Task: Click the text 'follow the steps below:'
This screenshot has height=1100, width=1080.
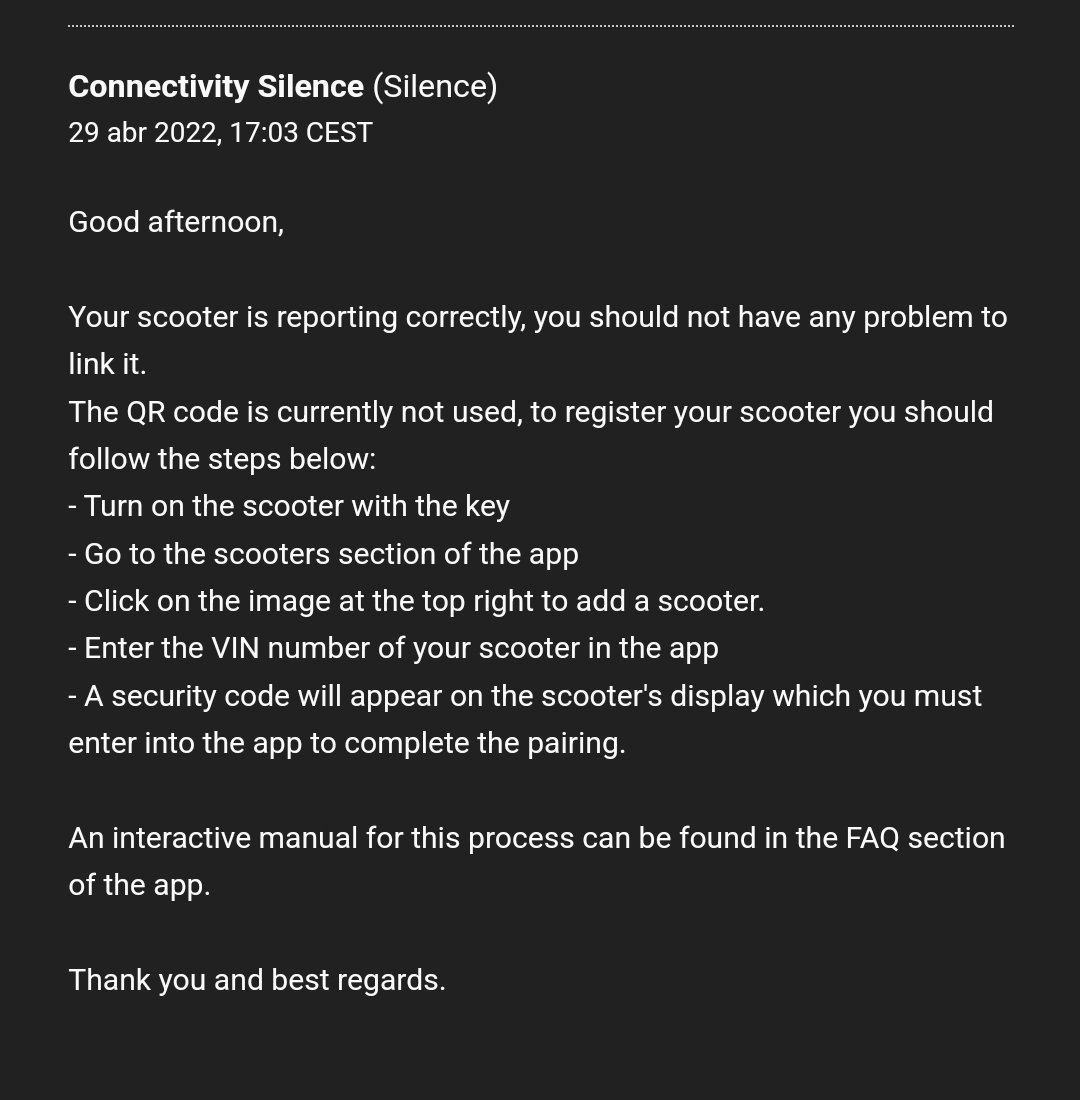Action: click(x=222, y=459)
